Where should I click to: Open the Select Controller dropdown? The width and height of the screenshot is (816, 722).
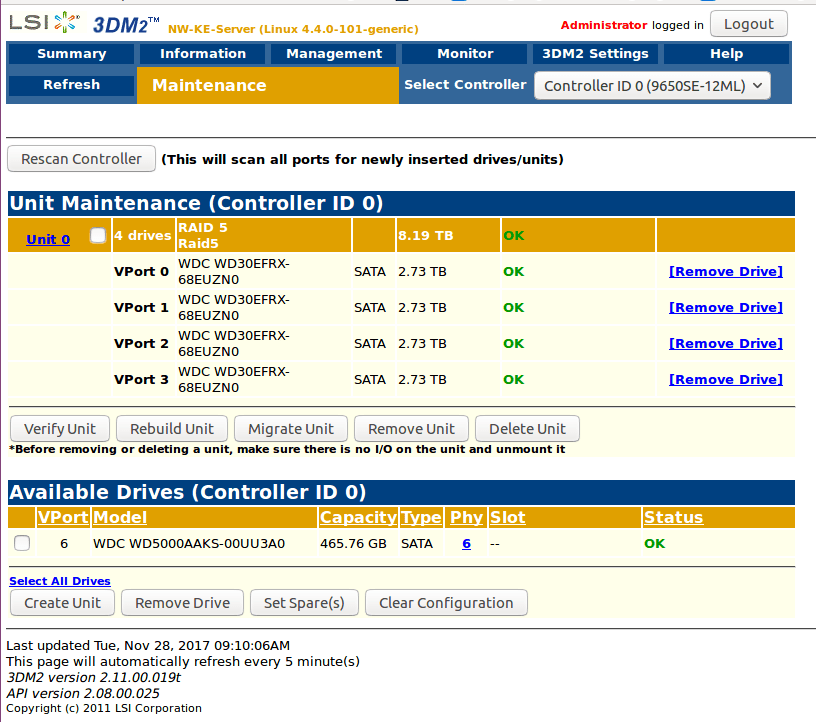pyautogui.click(x=652, y=86)
